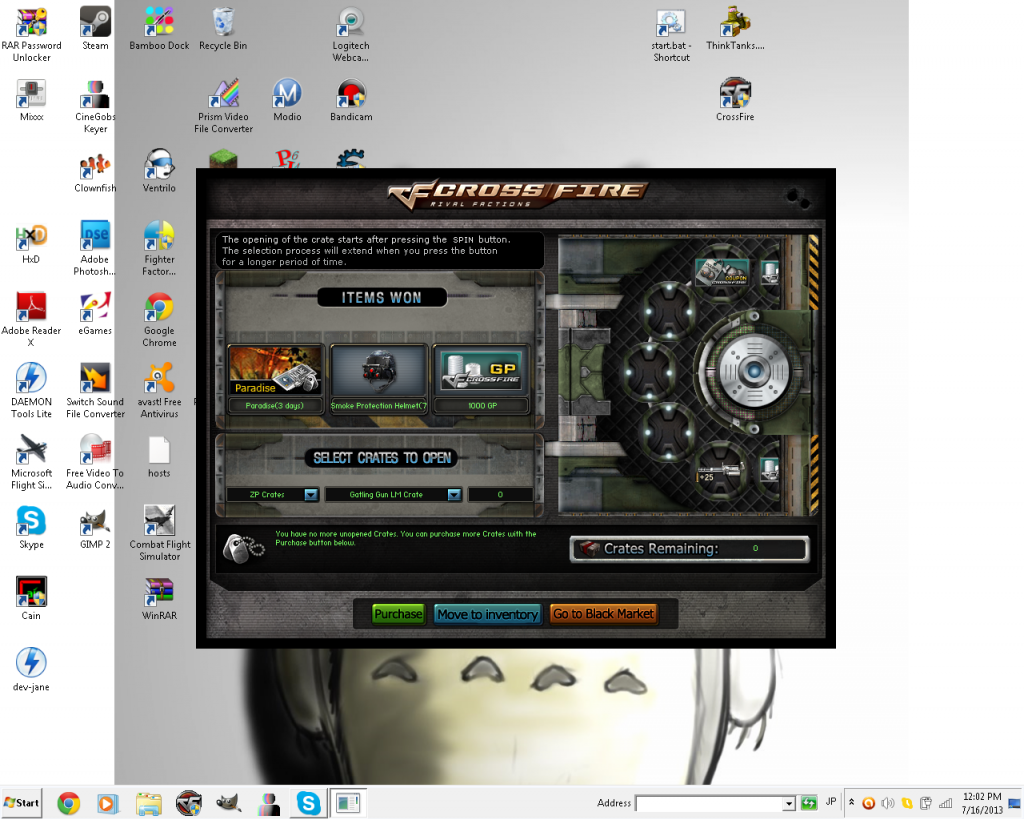Click the GP canister icon beside the coupon slot
Image resolution: width=1024 pixels, height=819 pixels.
click(x=769, y=271)
